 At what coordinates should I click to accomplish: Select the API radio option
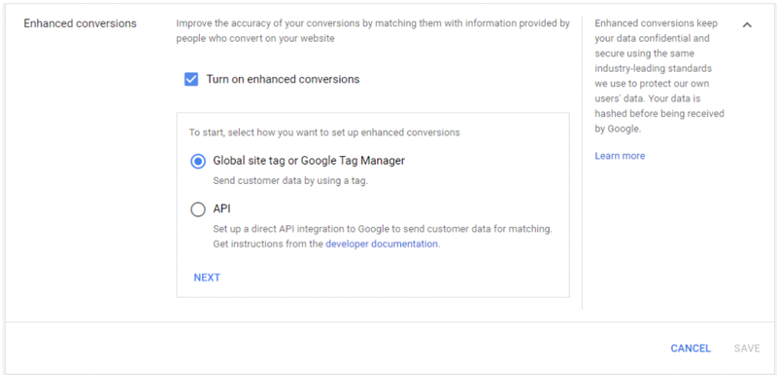pos(198,210)
